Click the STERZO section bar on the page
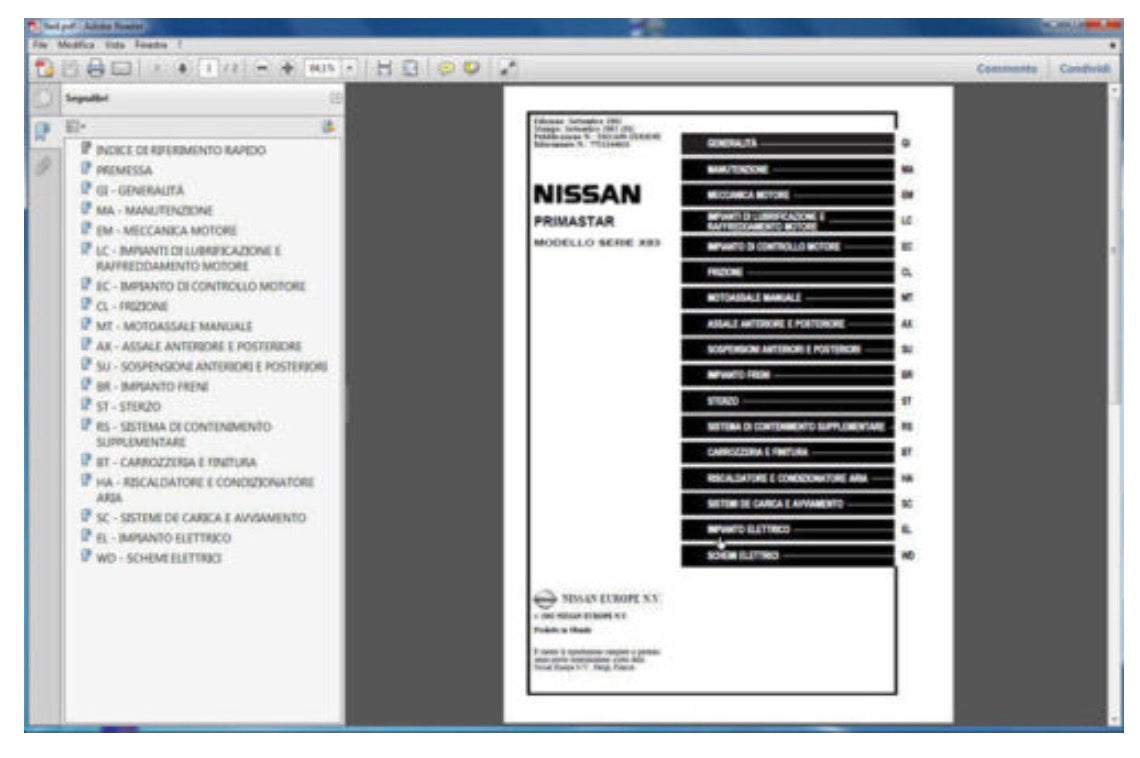 coord(787,401)
